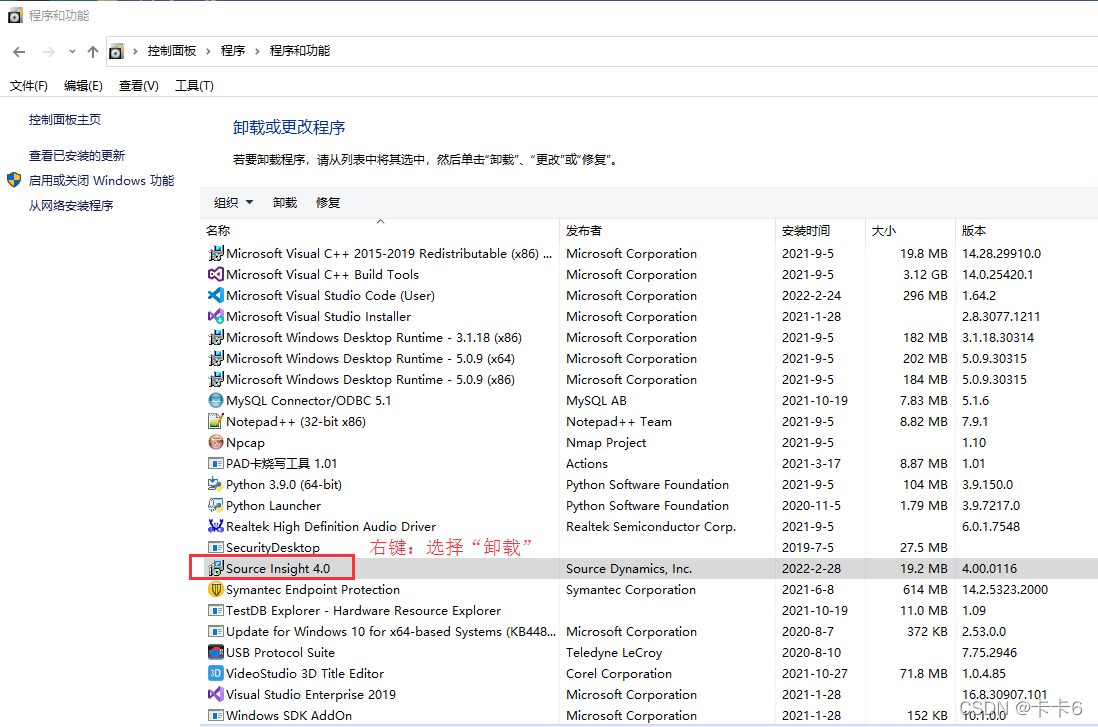
Task: Click the Visual Studio Installer icon
Action: point(216,317)
